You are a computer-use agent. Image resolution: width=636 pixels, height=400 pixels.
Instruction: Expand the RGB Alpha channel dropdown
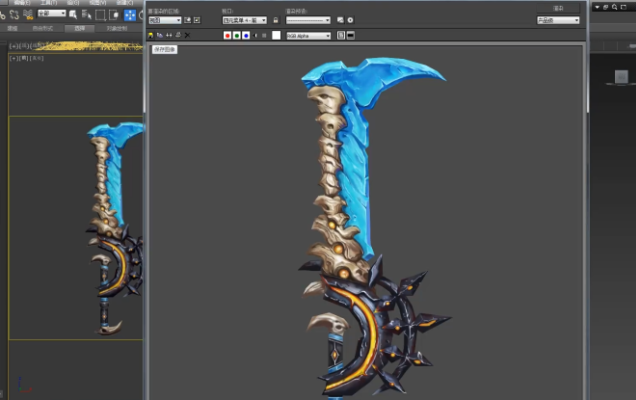point(308,35)
